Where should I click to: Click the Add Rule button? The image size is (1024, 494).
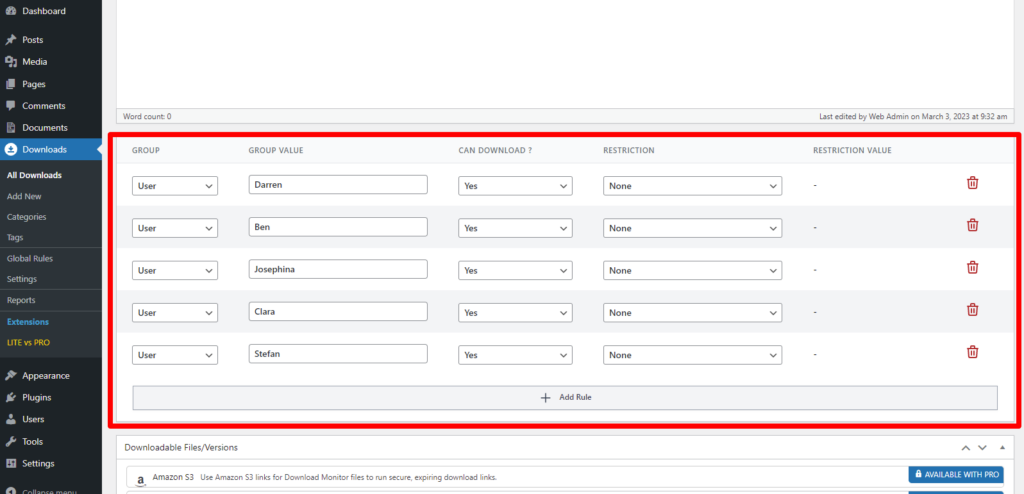point(565,397)
